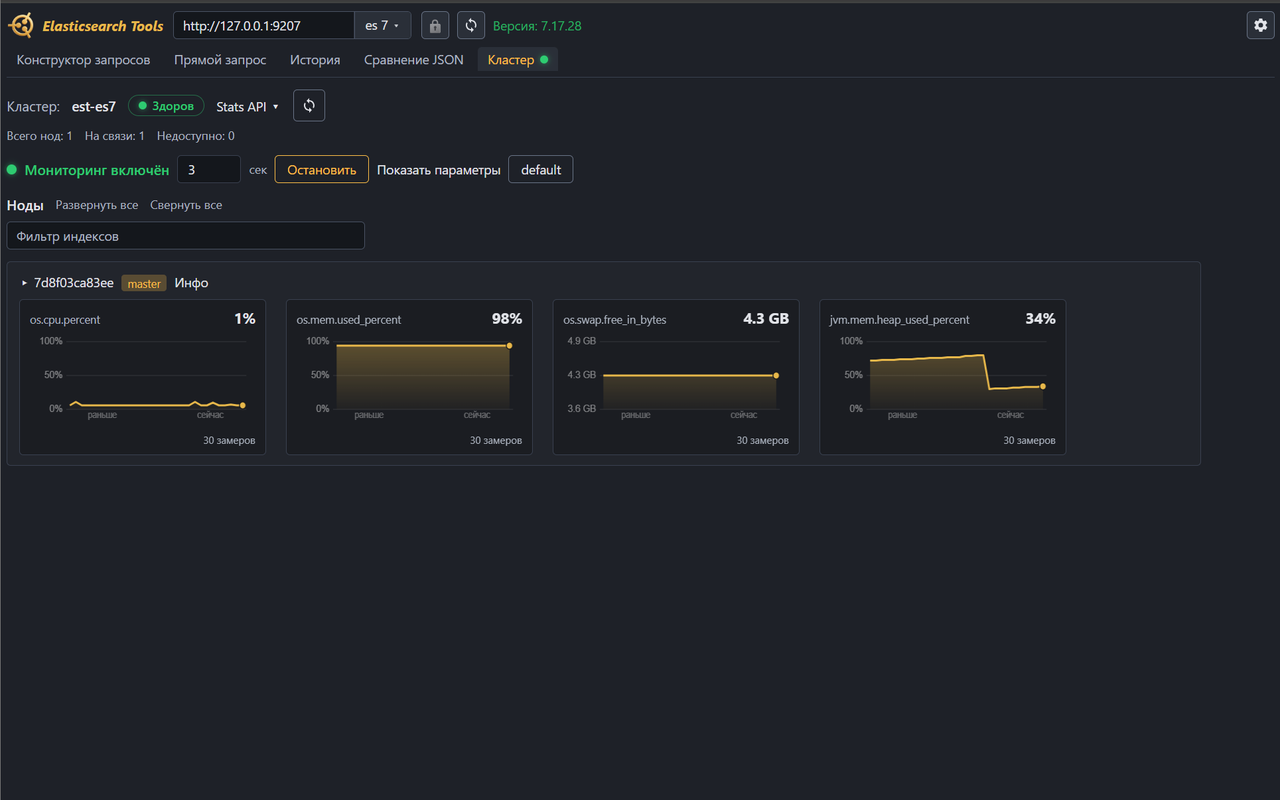Click the default parameters button
The width and height of the screenshot is (1280, 800).
pos(541,170)
